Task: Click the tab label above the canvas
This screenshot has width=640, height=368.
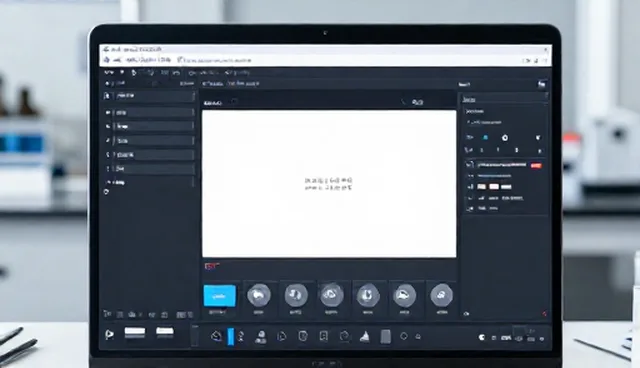Action: pyautogui.click(x=213, y=103)
